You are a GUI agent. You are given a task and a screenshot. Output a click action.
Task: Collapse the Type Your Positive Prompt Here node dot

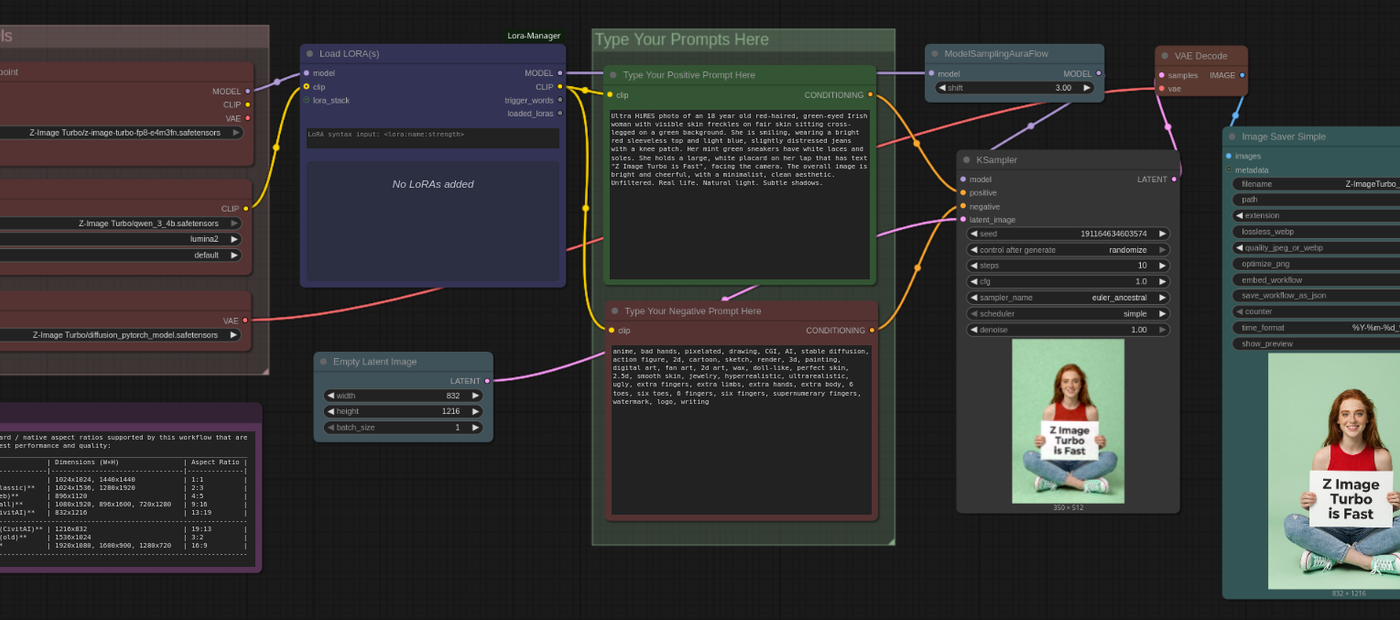click(613, 75)
